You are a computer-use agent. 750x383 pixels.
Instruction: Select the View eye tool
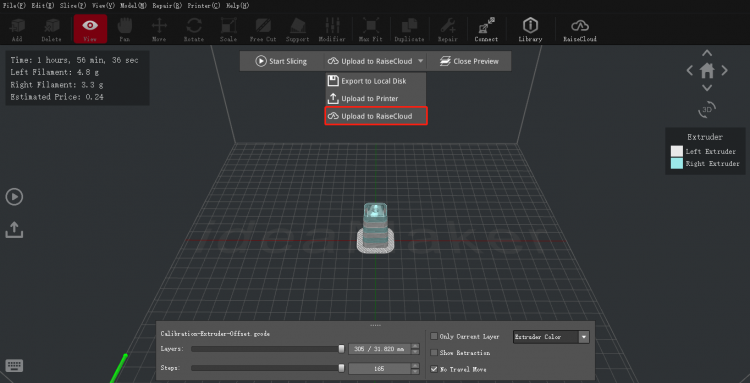pos(90,29)
